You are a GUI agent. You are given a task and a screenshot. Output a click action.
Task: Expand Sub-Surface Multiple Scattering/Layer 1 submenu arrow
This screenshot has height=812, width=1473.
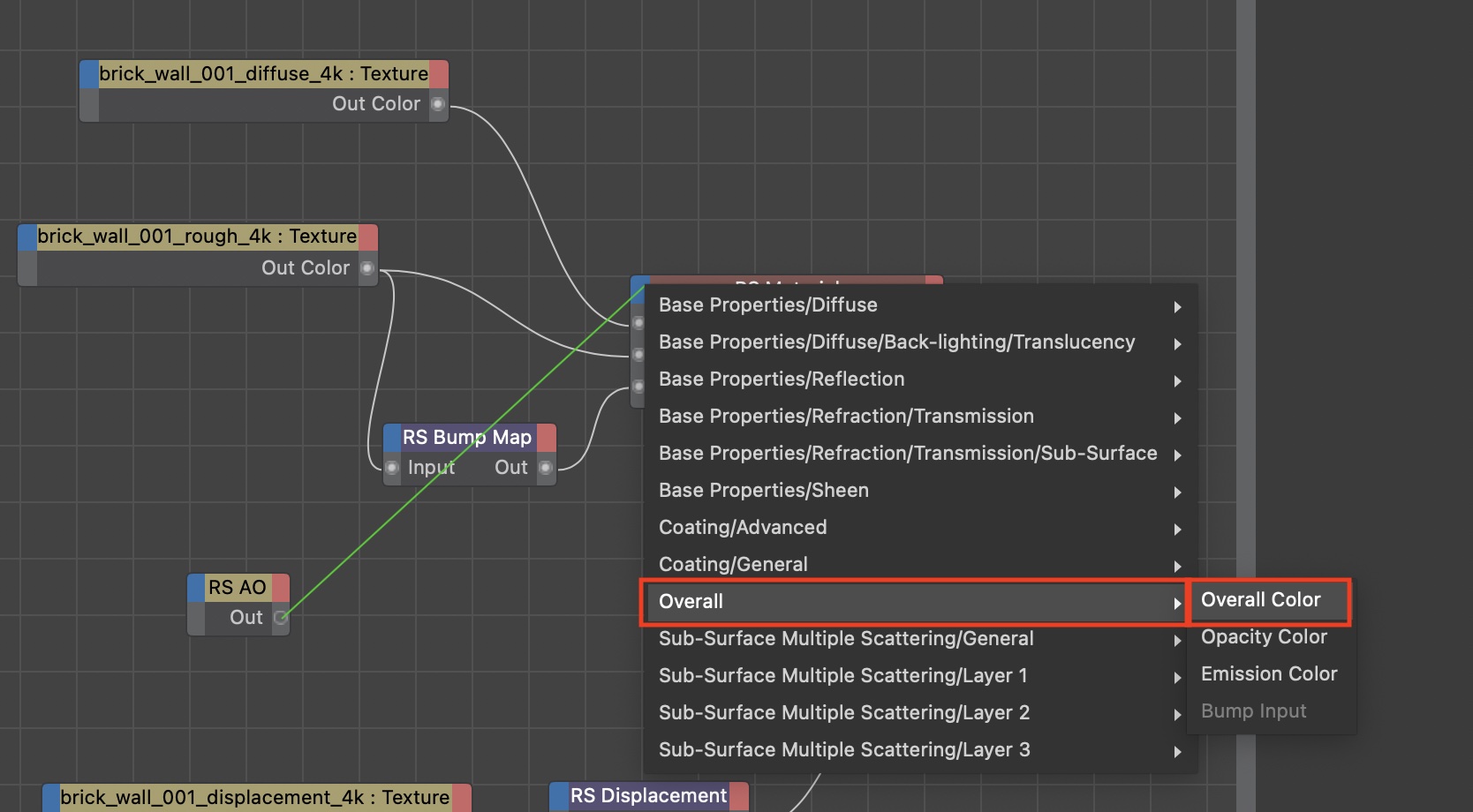coord(1177,678)
